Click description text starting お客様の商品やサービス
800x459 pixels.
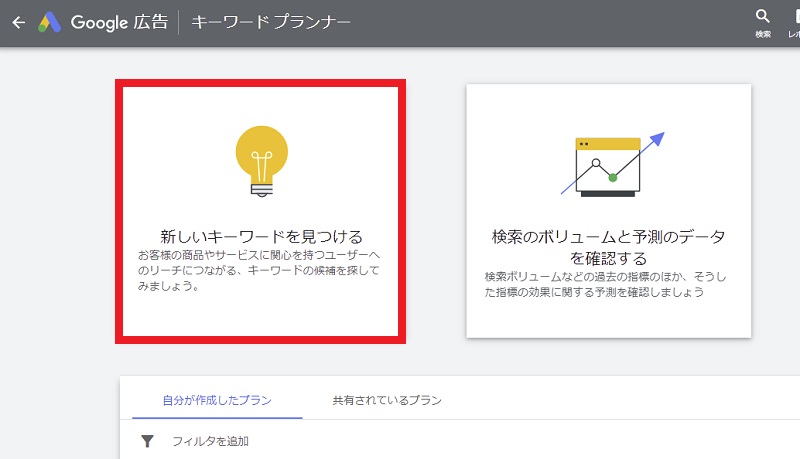tap(259, 270)
